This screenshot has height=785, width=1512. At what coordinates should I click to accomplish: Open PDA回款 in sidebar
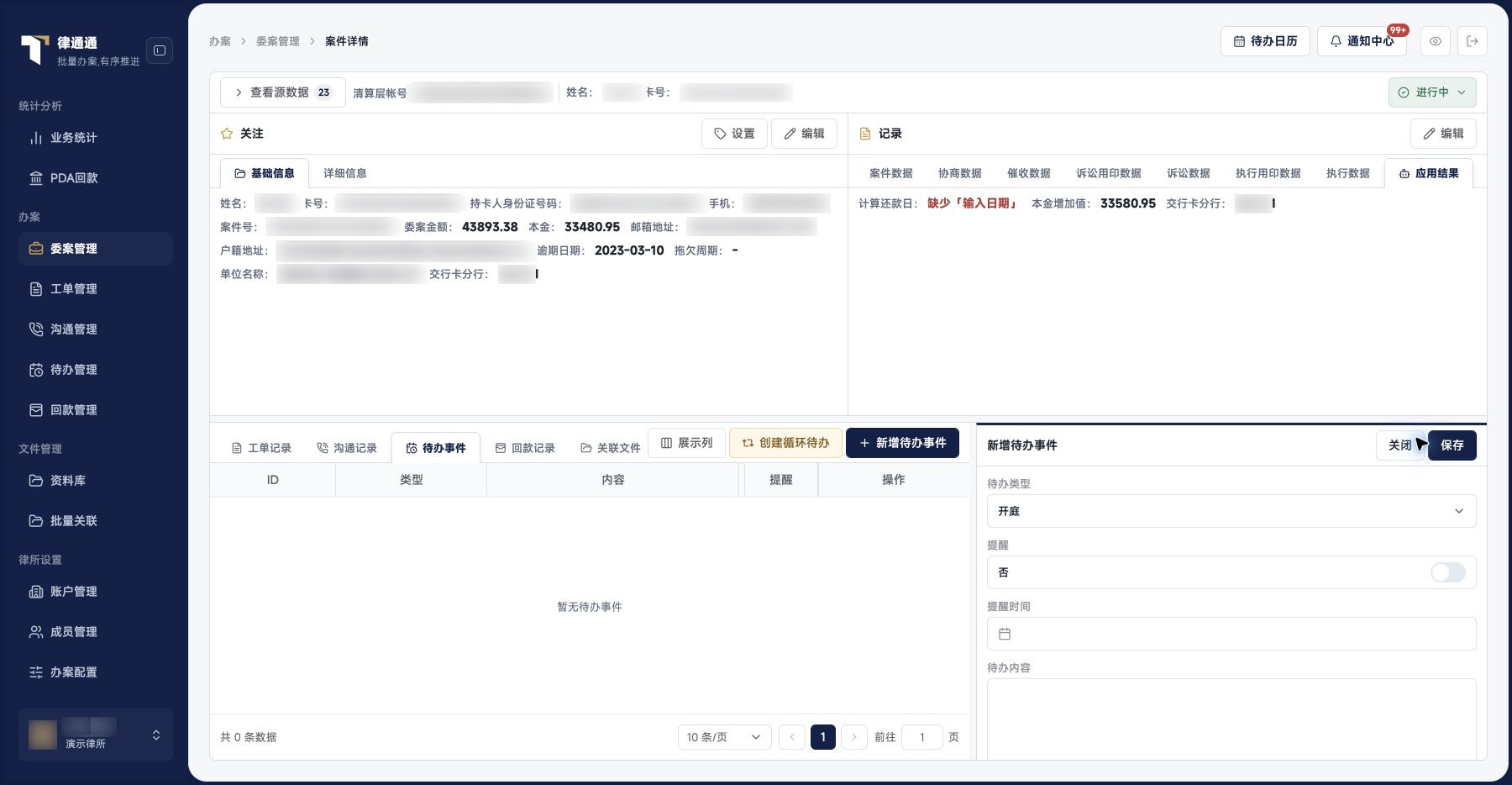[x=96, y=178]
